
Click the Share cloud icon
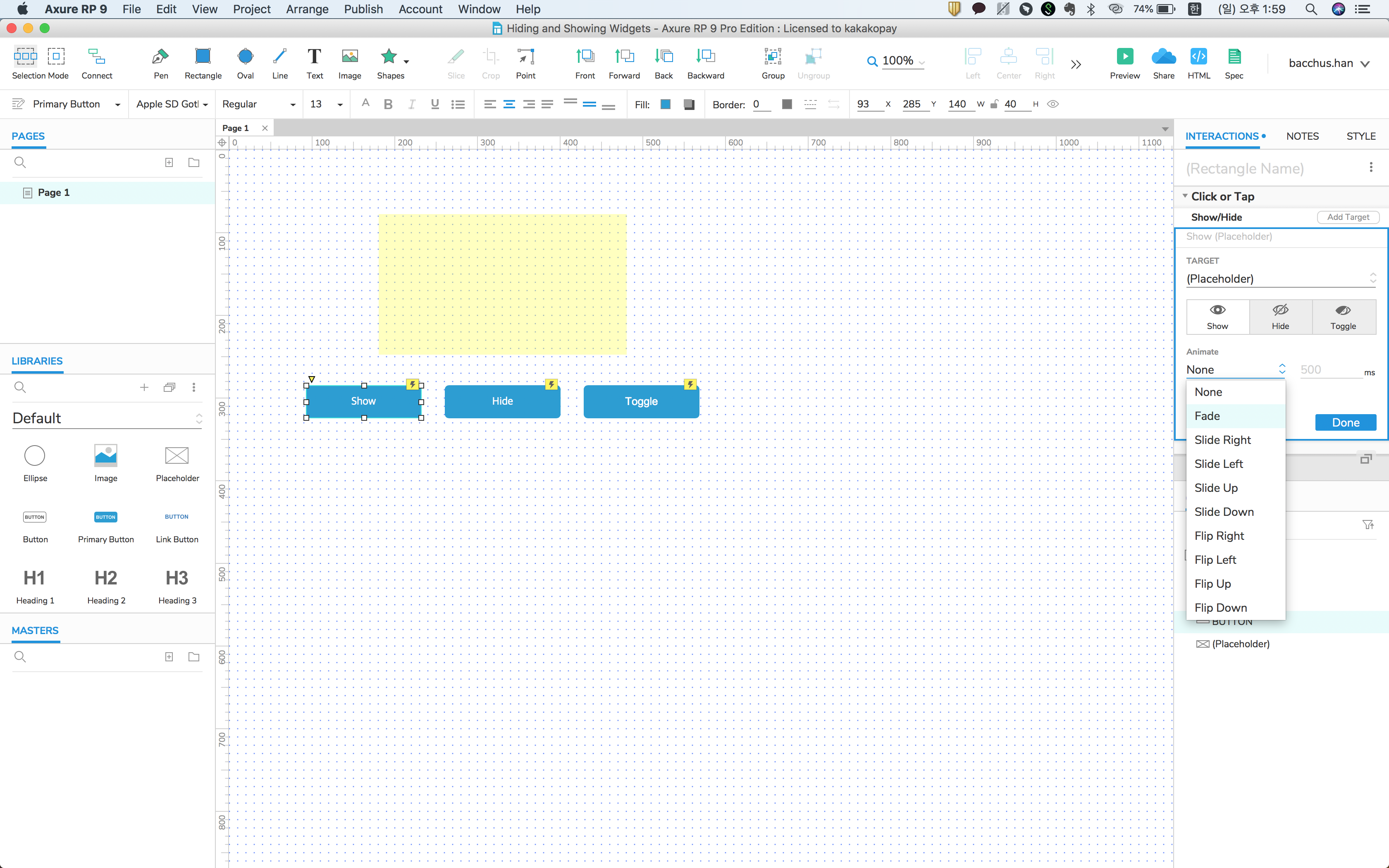pyautogui.click(x=1163, y=57)
